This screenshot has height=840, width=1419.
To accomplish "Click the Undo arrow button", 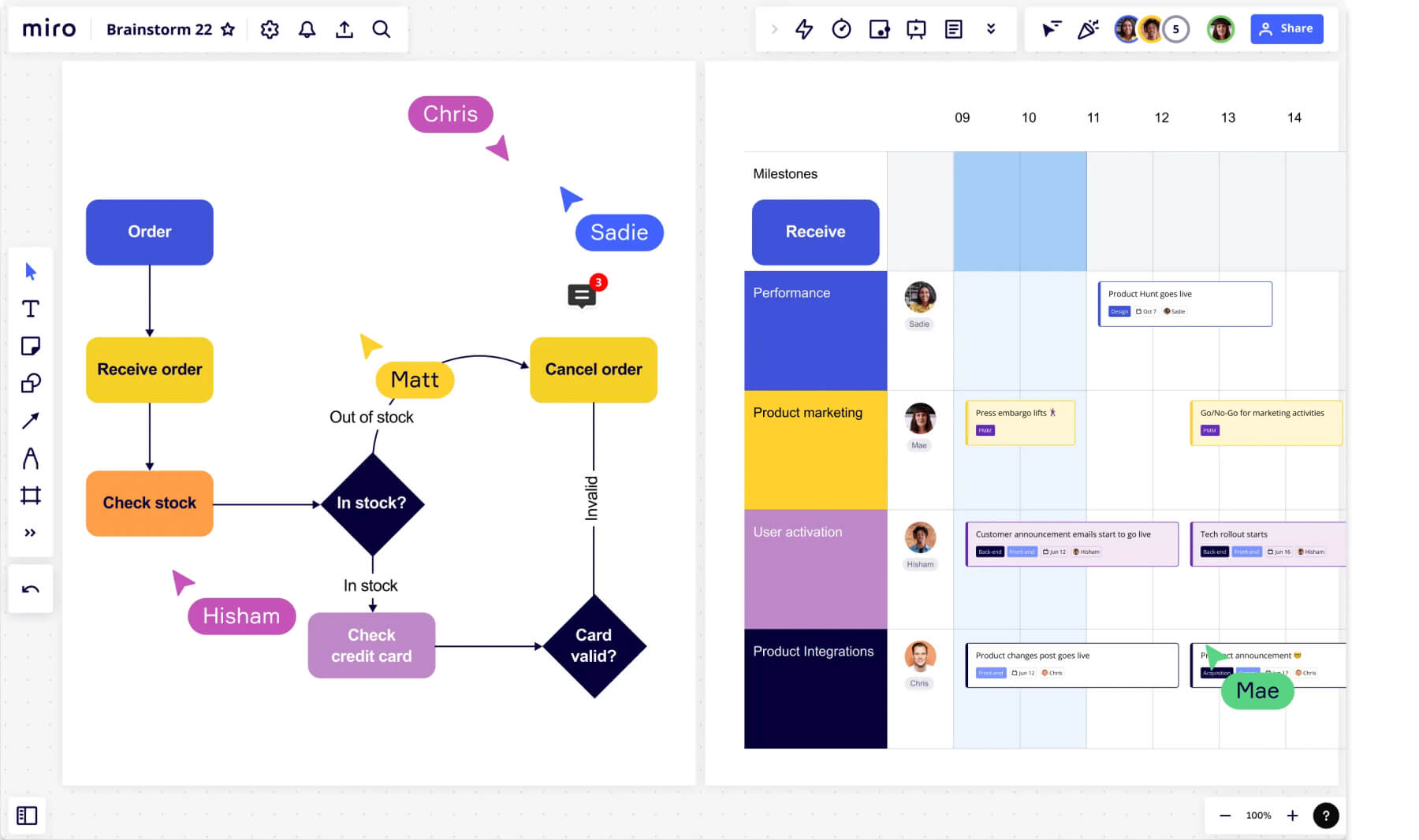I will tap(31, 589).
